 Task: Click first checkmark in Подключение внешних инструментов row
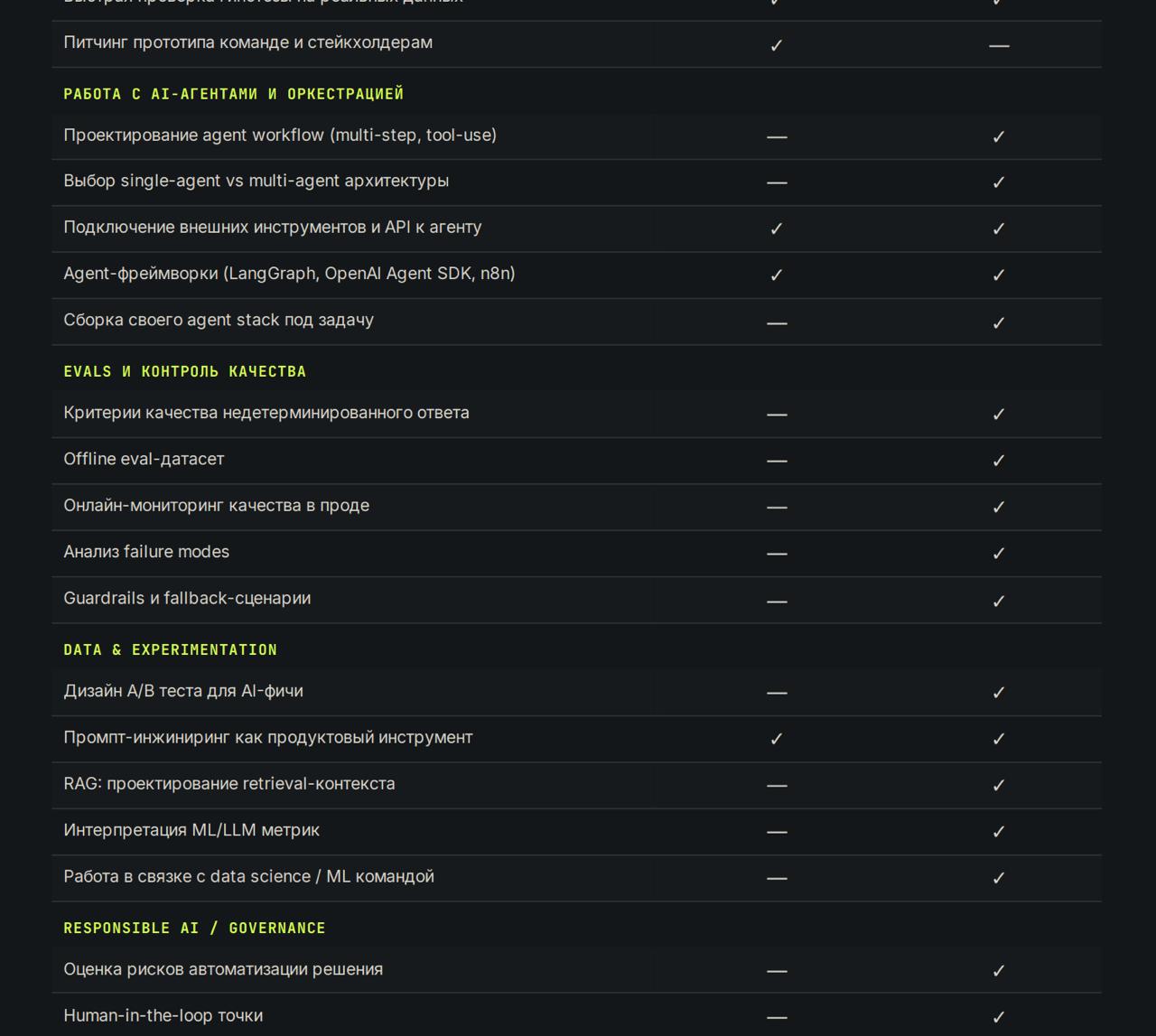tap(777, 229)
